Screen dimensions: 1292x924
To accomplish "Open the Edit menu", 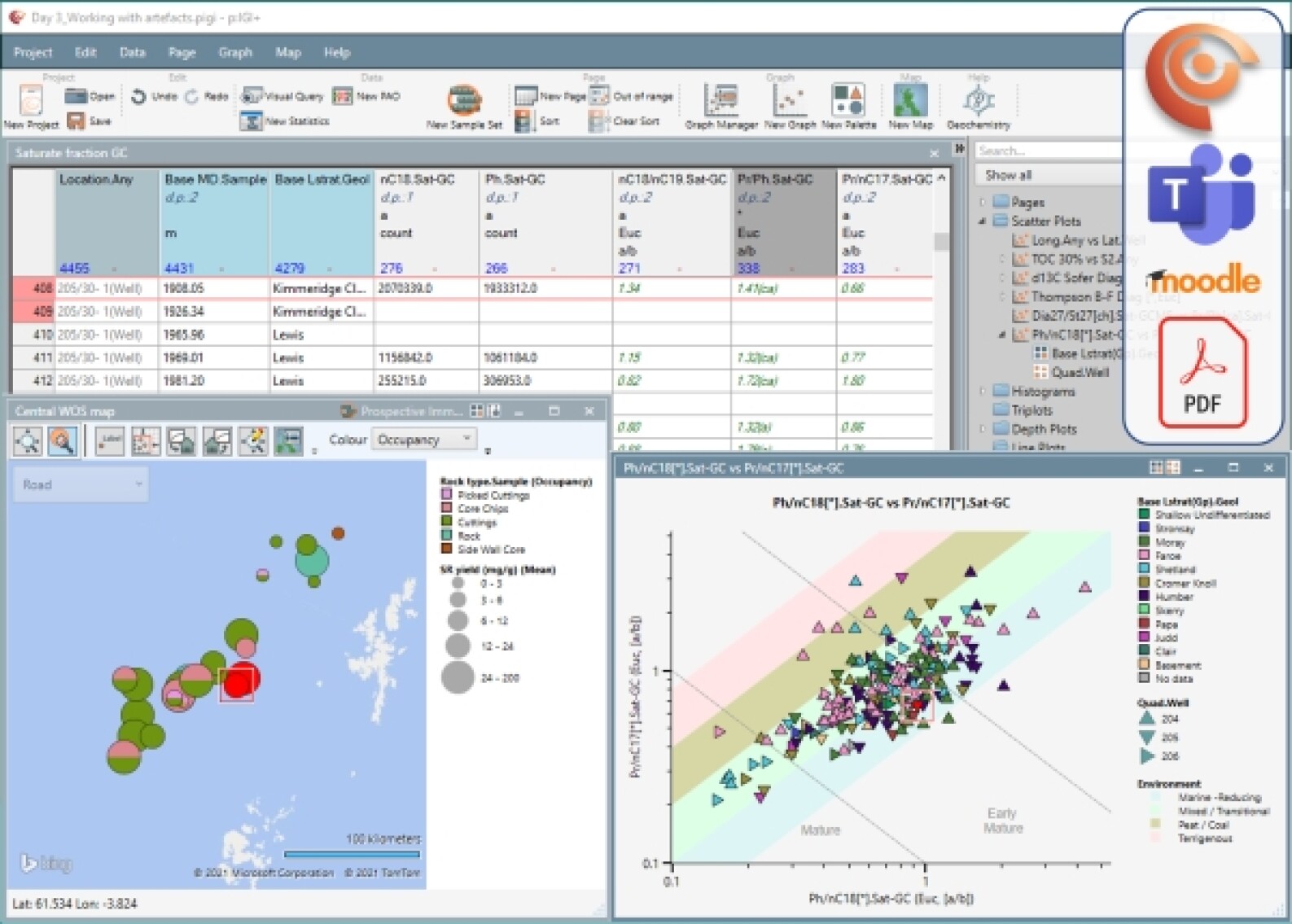I will (x=85, y=52).
